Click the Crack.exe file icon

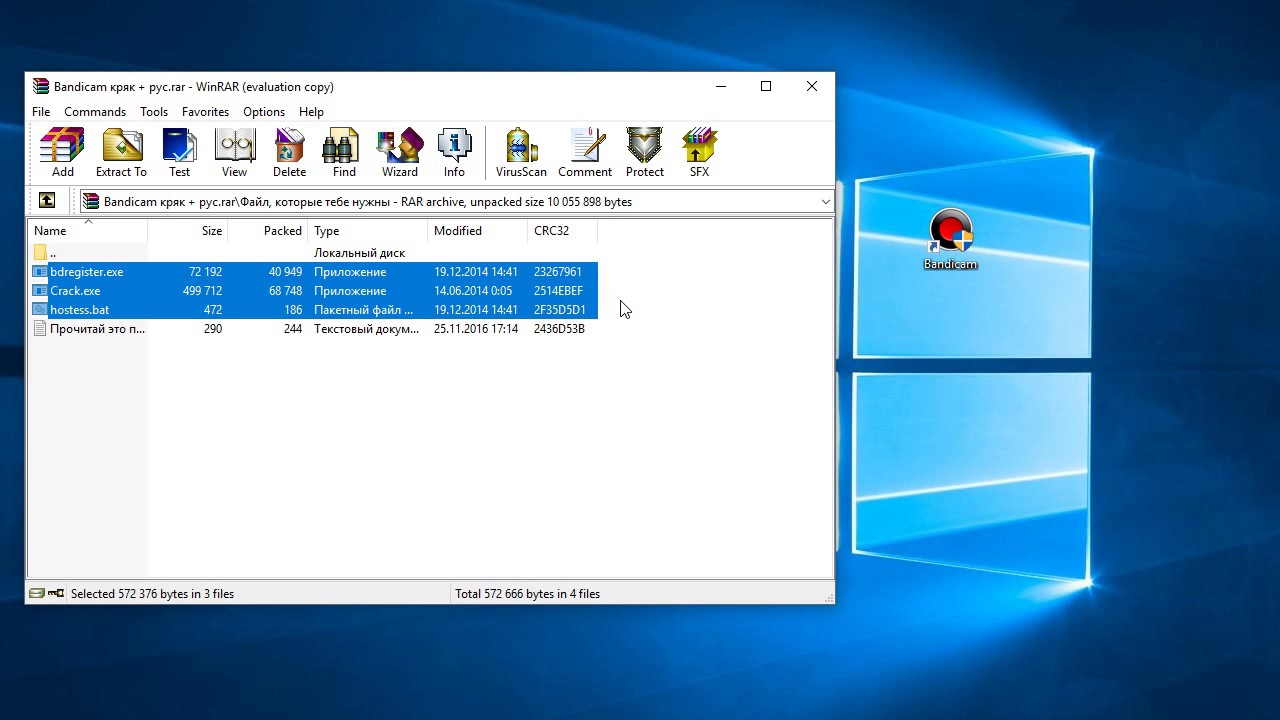pos(40,291)
